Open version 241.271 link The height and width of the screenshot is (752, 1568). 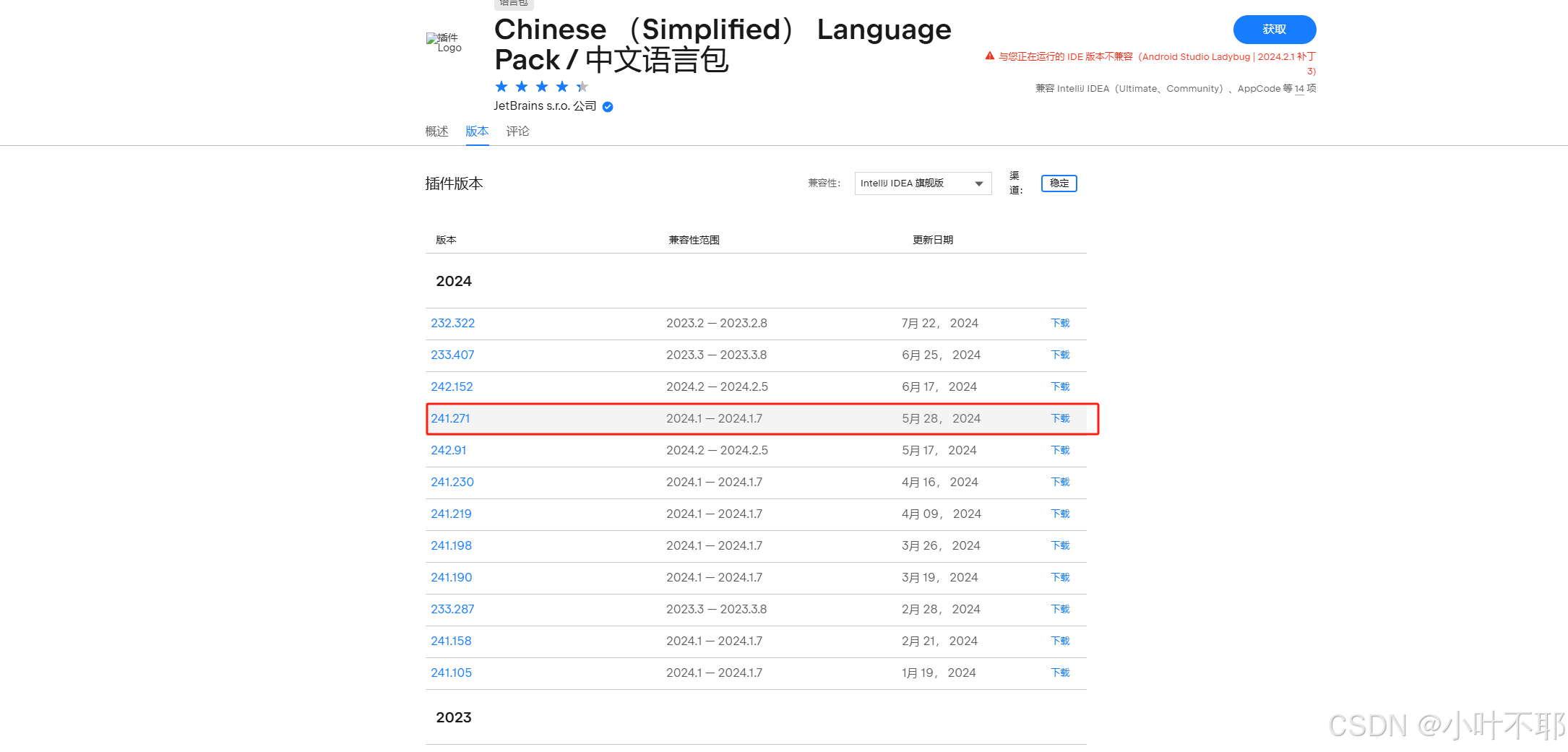point(450,419)
